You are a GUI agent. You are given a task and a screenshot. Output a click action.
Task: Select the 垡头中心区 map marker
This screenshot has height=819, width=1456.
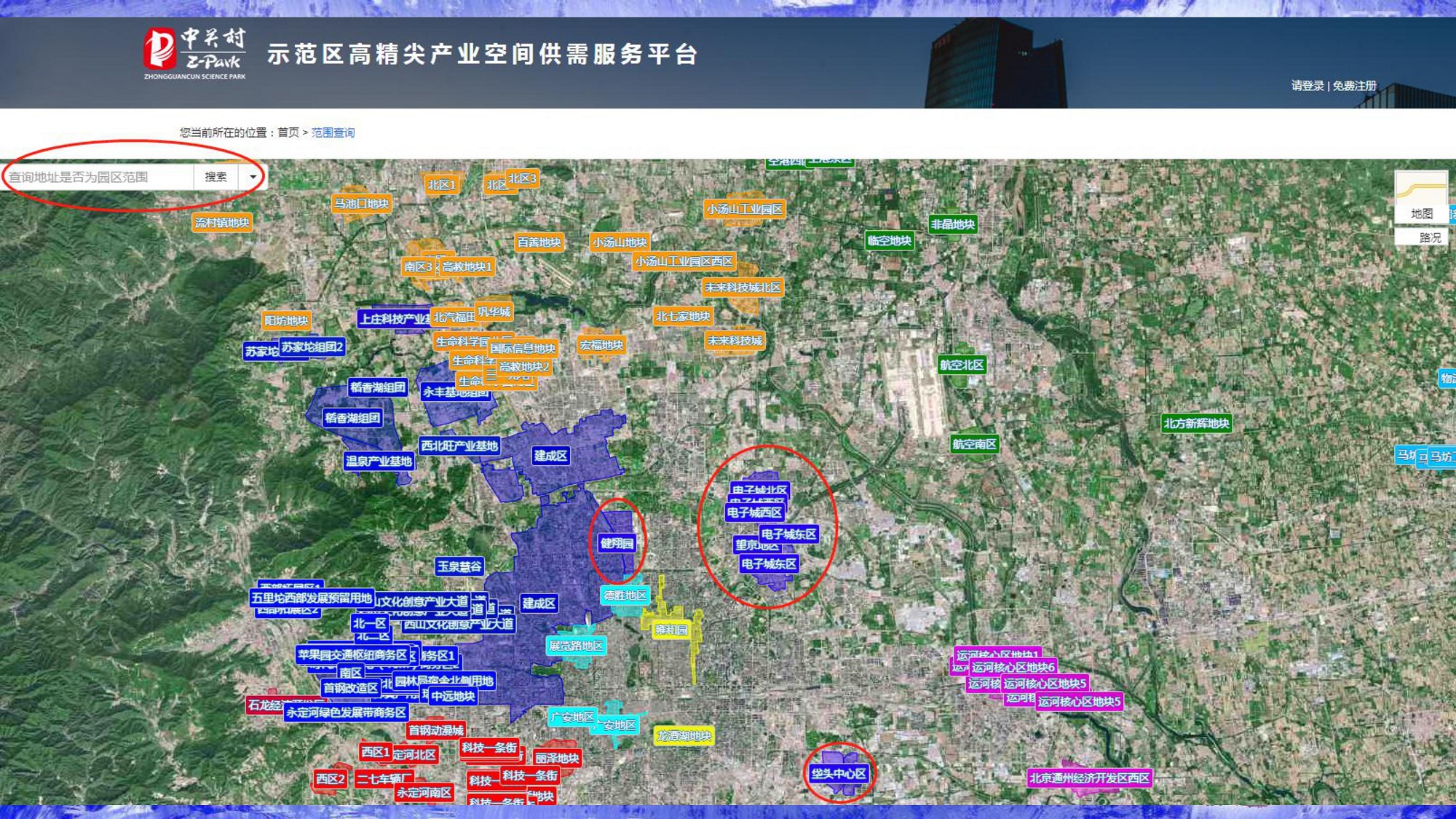click(x=839, y=773)
